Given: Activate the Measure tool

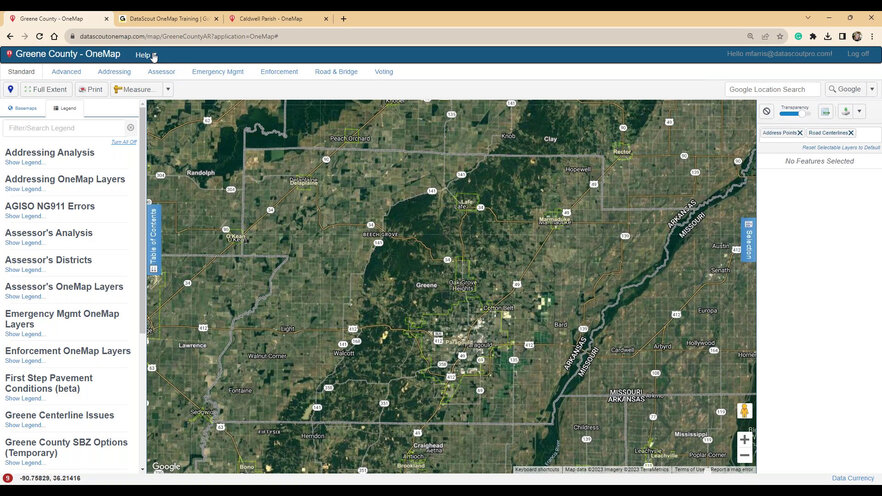Looking at the screenshot, I should (x=136, y=89).
